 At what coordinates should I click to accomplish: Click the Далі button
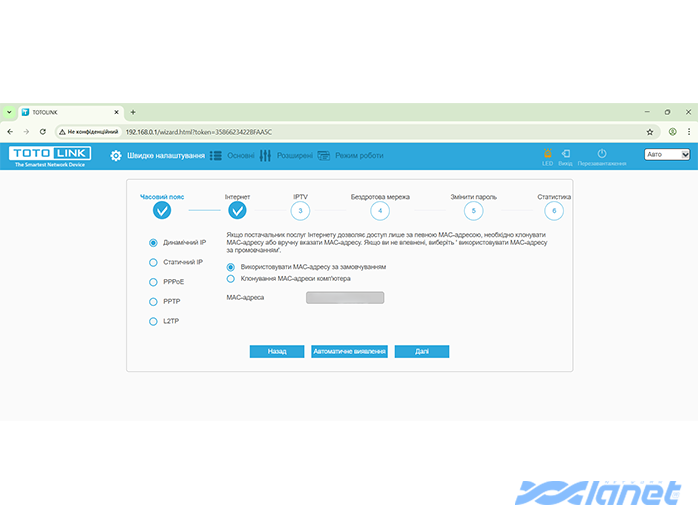click(x=421, y=352)
